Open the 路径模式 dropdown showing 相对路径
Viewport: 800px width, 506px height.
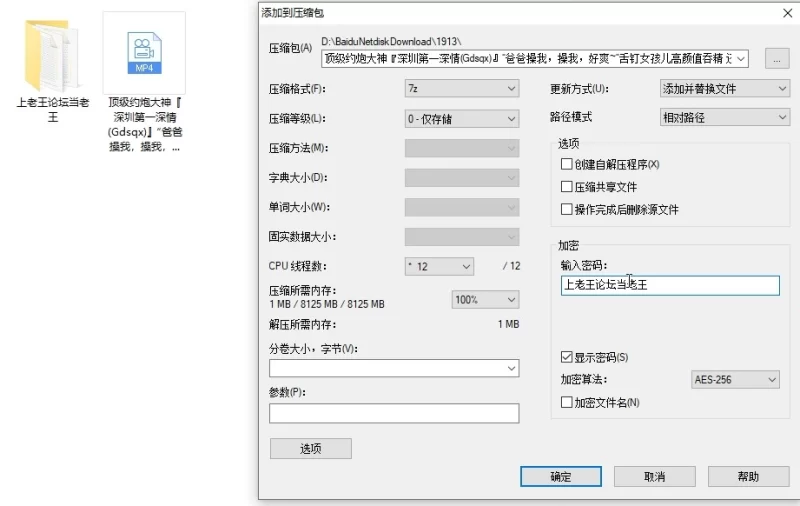[724, 117]
